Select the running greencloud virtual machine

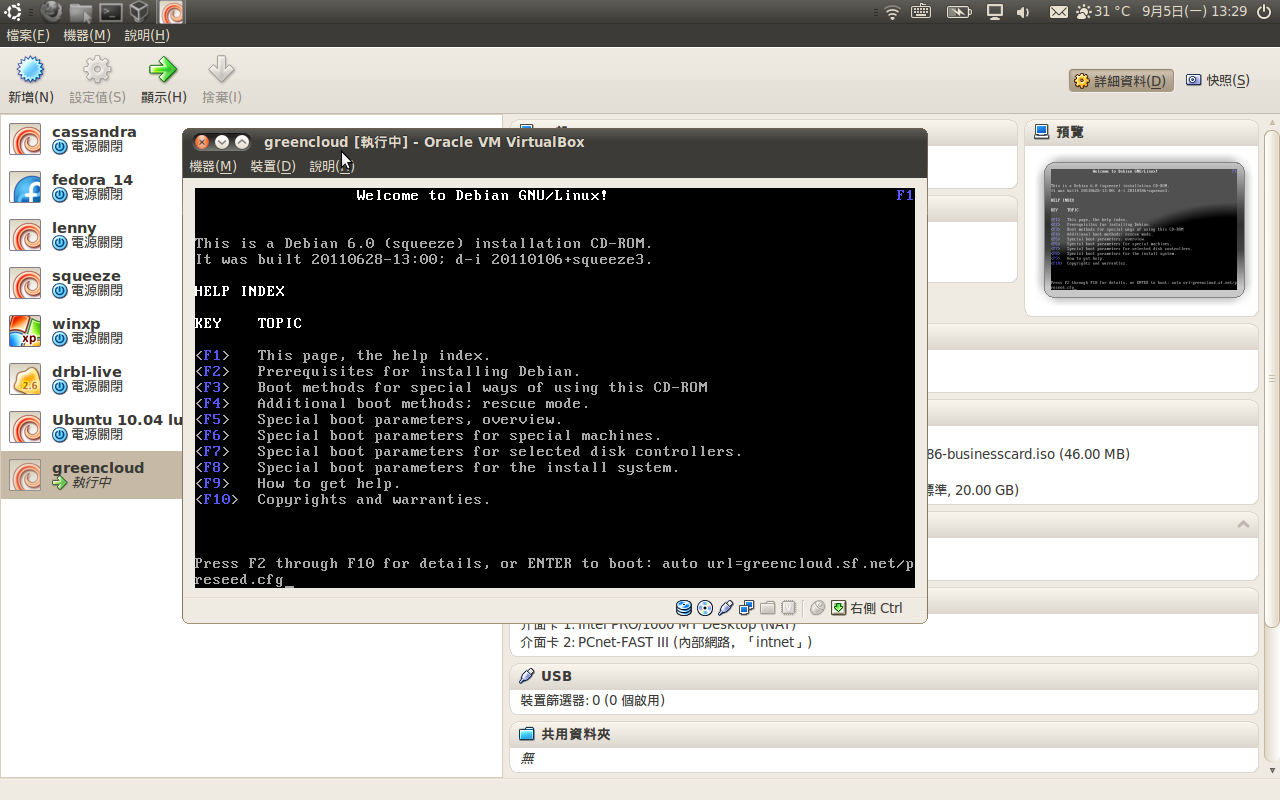(x=93, y=475)
